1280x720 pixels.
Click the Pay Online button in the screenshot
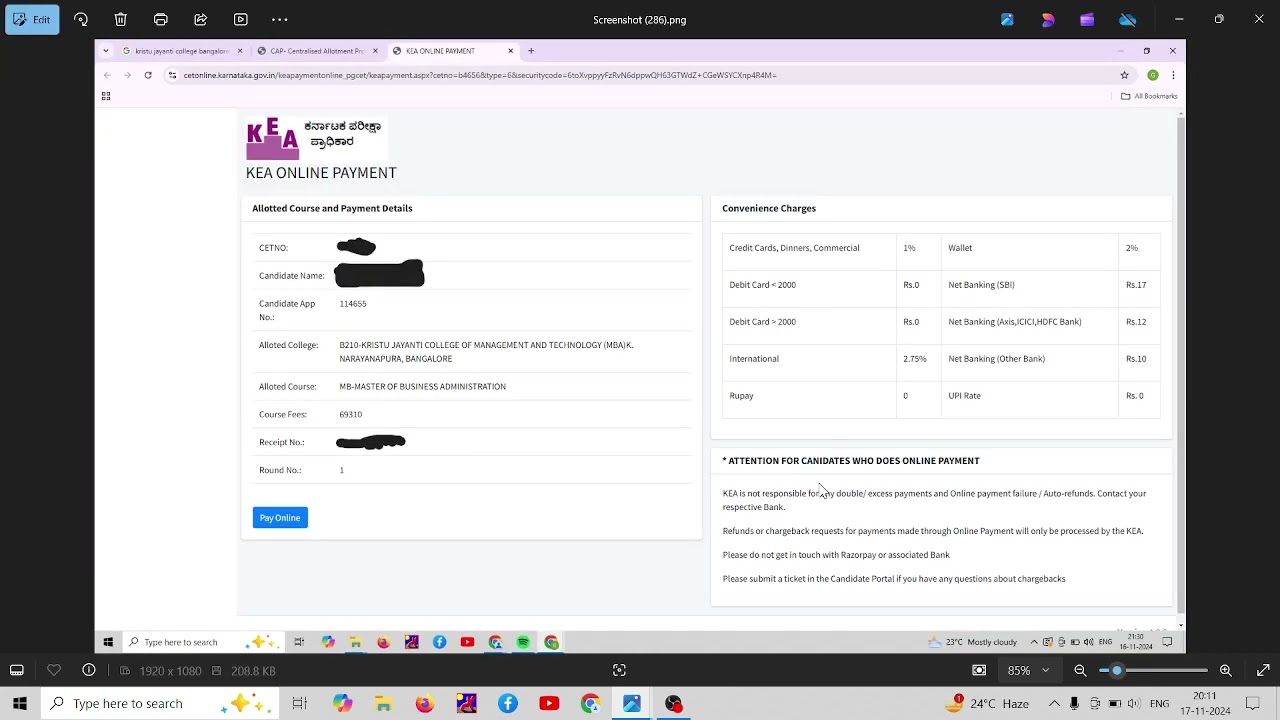[280, 518]
